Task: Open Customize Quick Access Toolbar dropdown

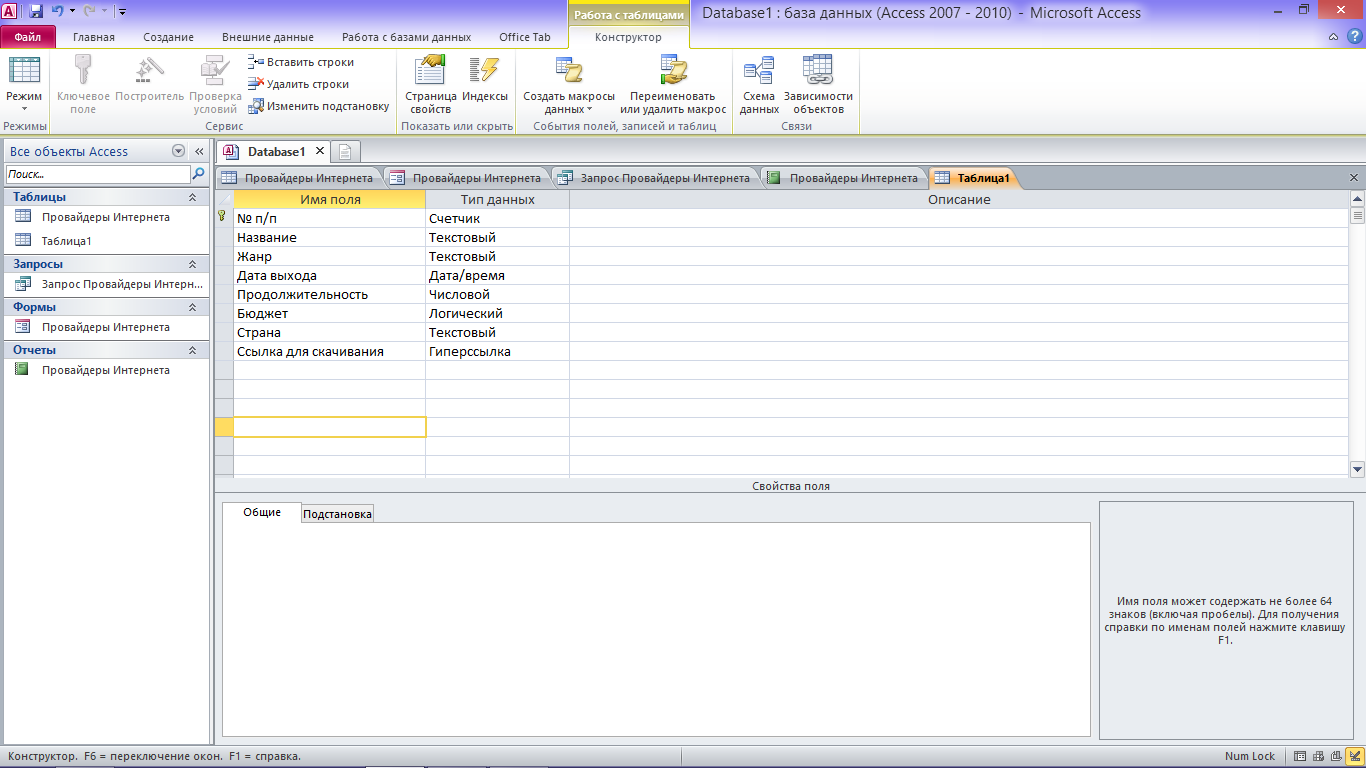Action: pyautogui.click(x=122, y=12)
